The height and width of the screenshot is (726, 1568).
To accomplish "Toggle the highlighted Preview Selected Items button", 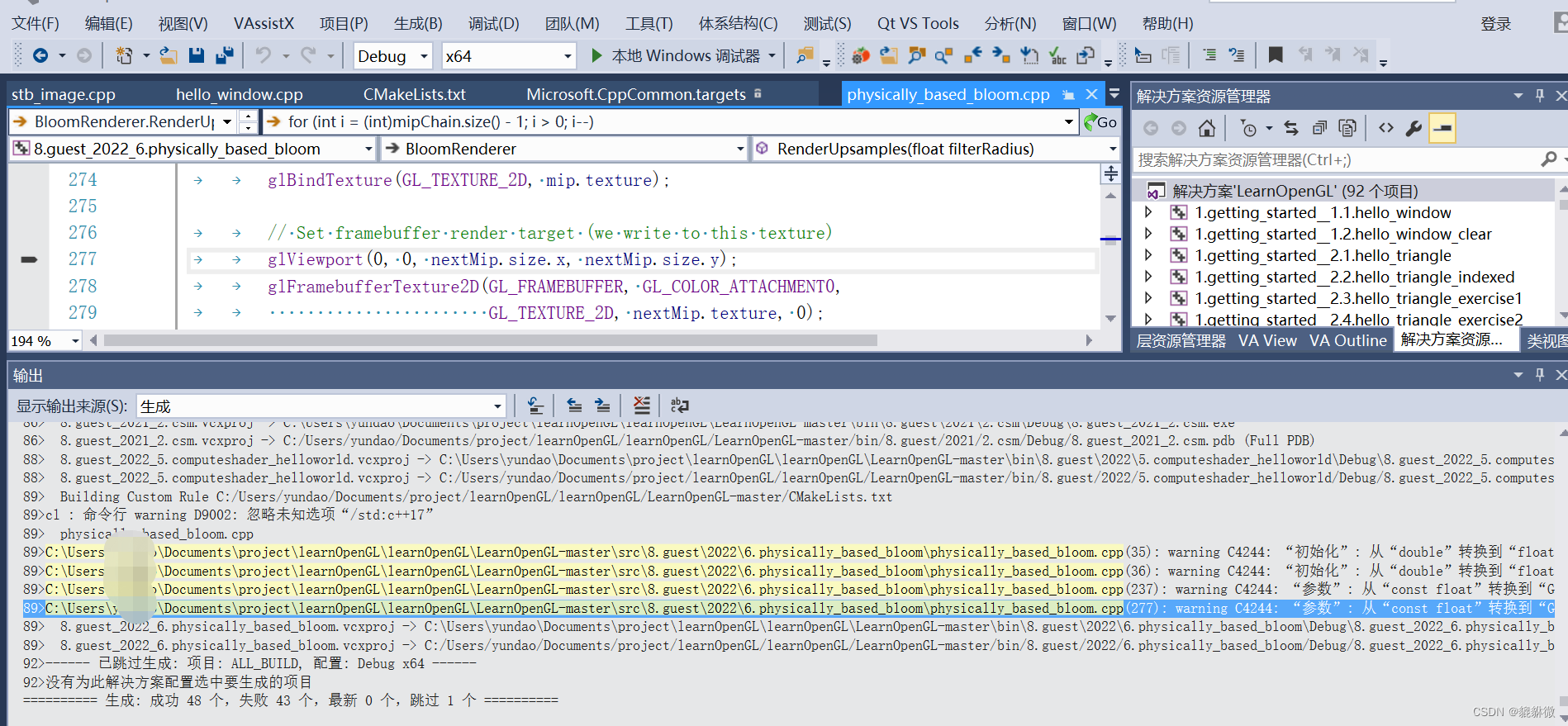I will 1442,128.
